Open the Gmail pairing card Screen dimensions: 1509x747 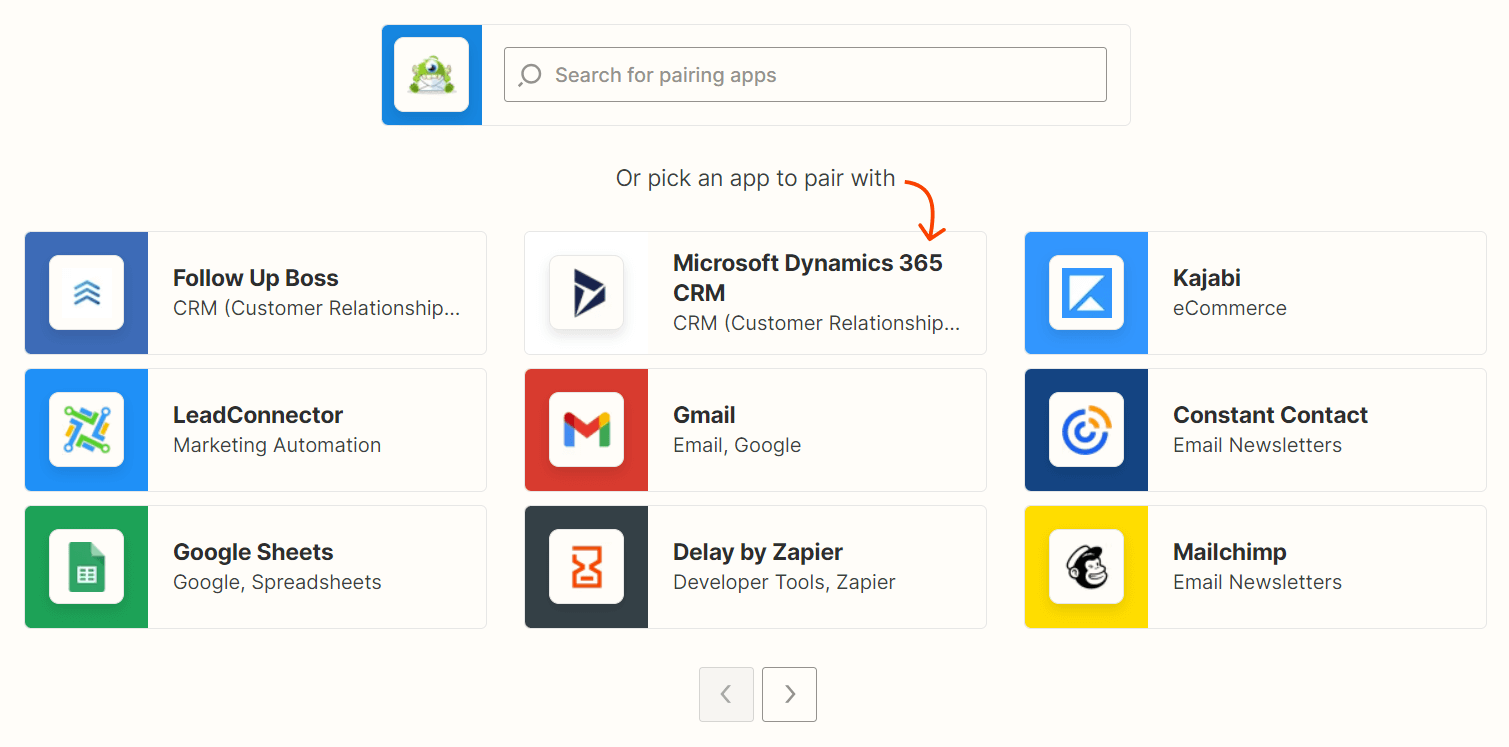(755, 430)
